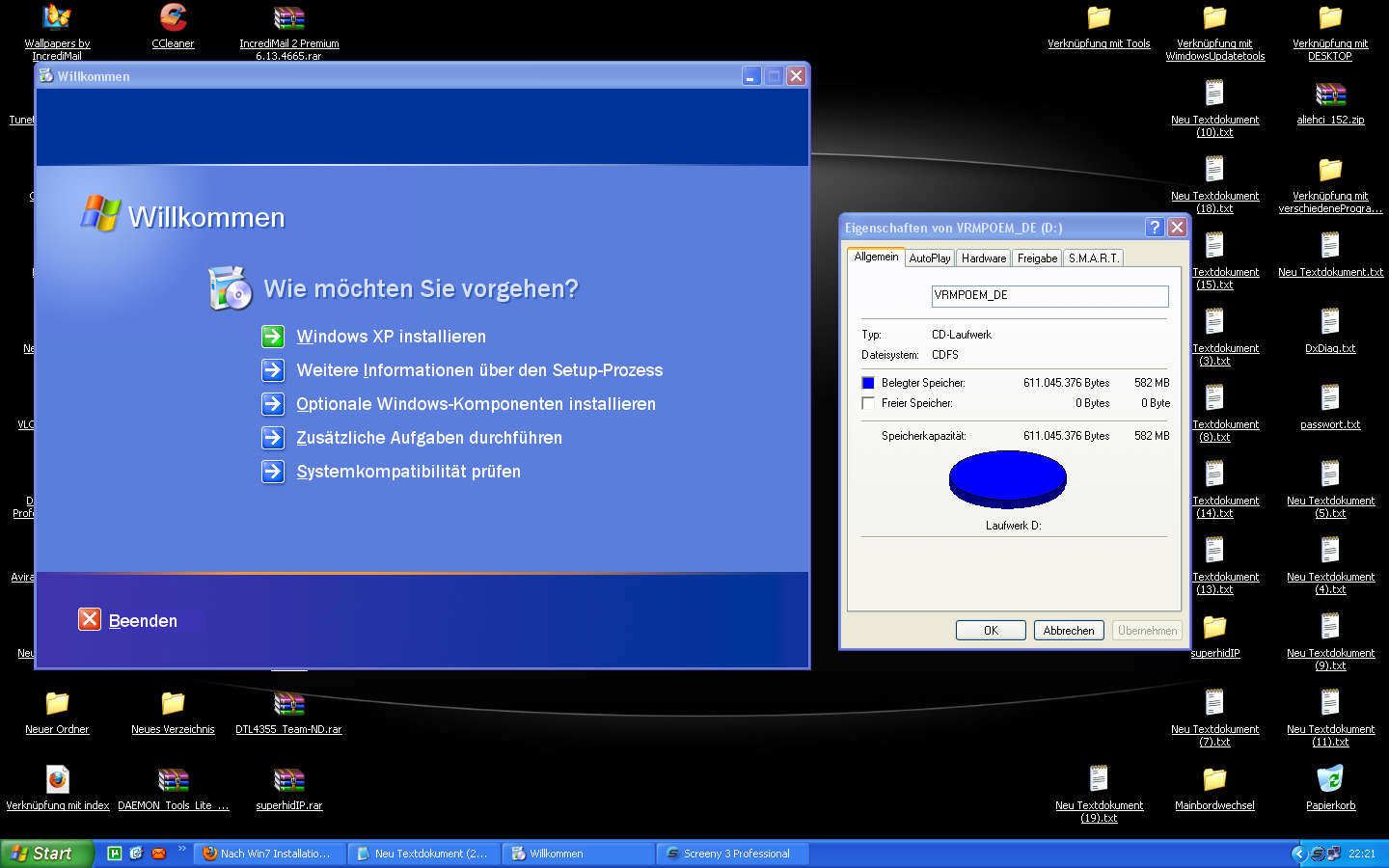
Task: Click the green quick launch icon next to Start
Action: click(114, 854)
